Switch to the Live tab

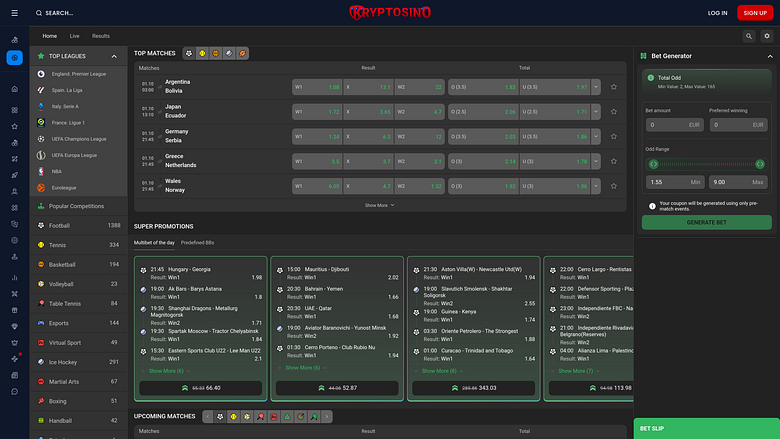75,36
